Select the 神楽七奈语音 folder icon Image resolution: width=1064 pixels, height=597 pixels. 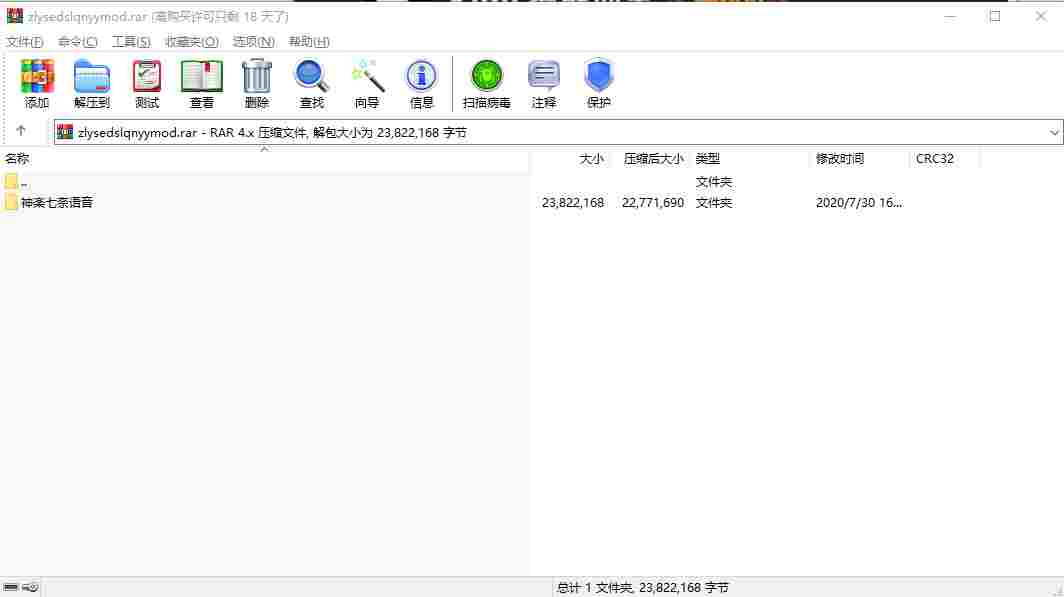pos(11,201)
